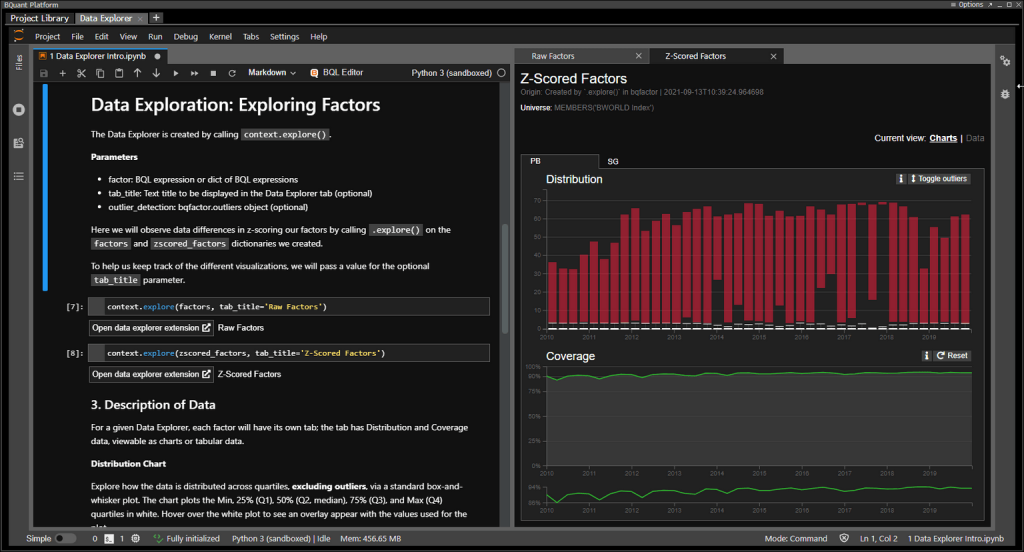Open the Options dropdown in title bar
This screenshot has width=1024, height=552.
coord(972,5)
